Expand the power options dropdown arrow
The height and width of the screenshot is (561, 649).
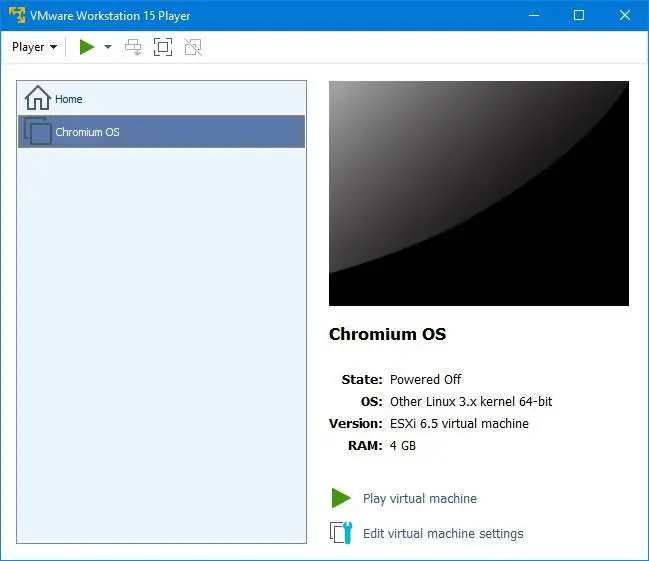(x=108, y=47)
